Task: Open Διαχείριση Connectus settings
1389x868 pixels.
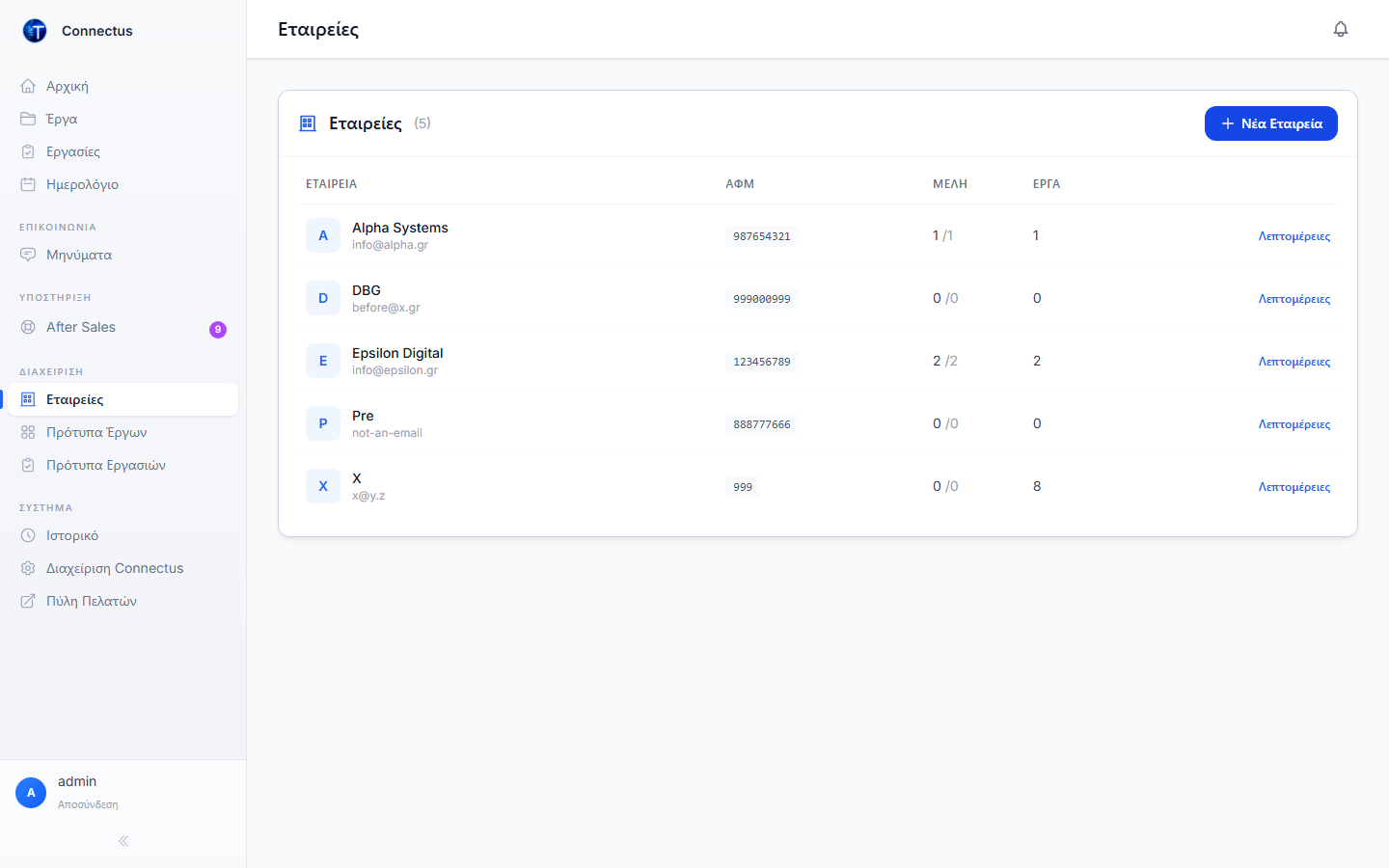Action: click(x=123, y=568)
